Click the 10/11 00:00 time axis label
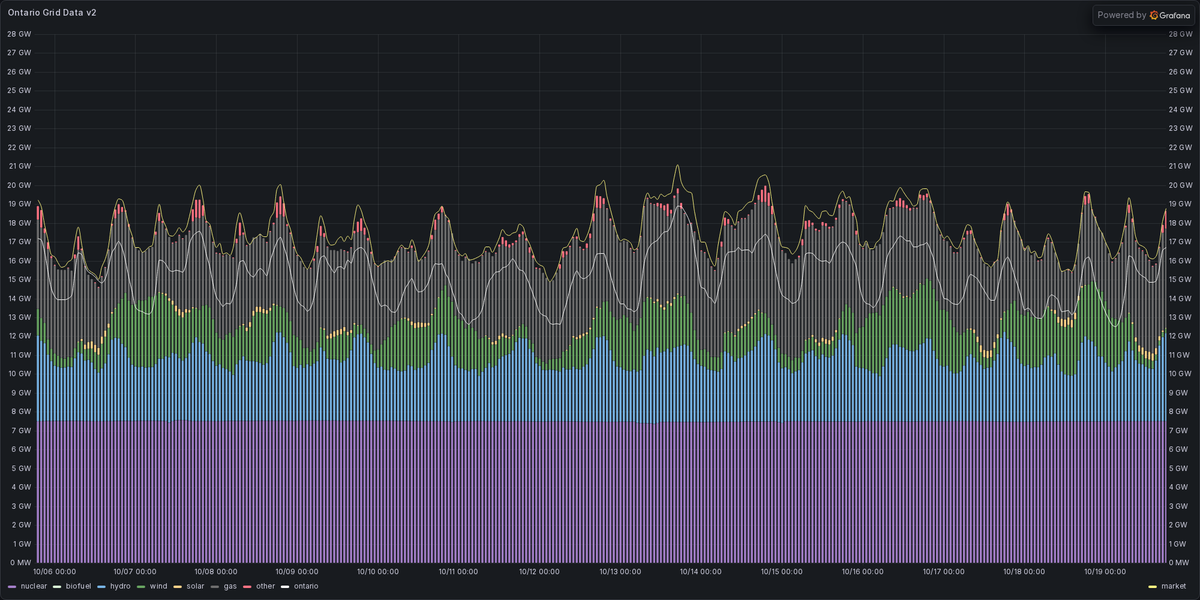The width and height of the screenshot is (1200, 600). coord(460,572)
